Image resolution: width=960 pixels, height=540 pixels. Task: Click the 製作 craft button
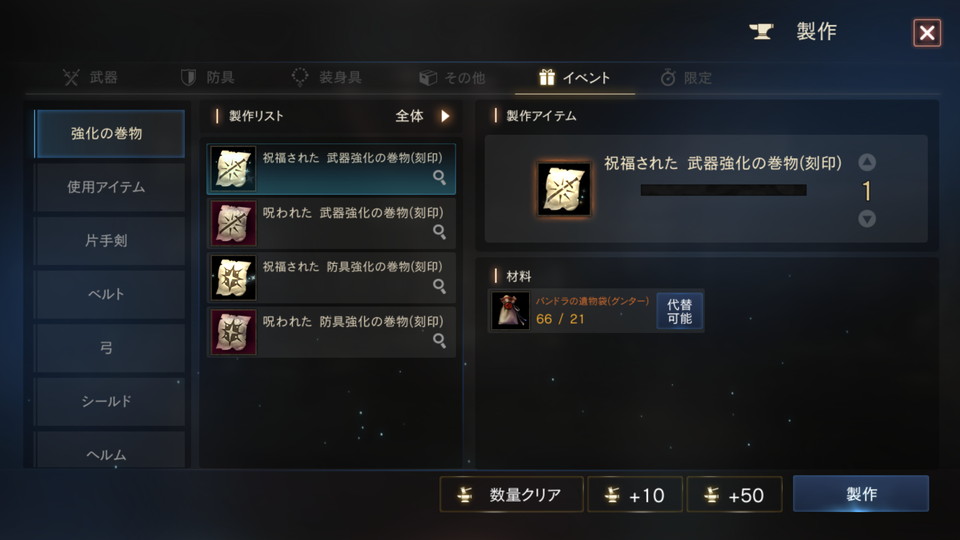(861, 493)
